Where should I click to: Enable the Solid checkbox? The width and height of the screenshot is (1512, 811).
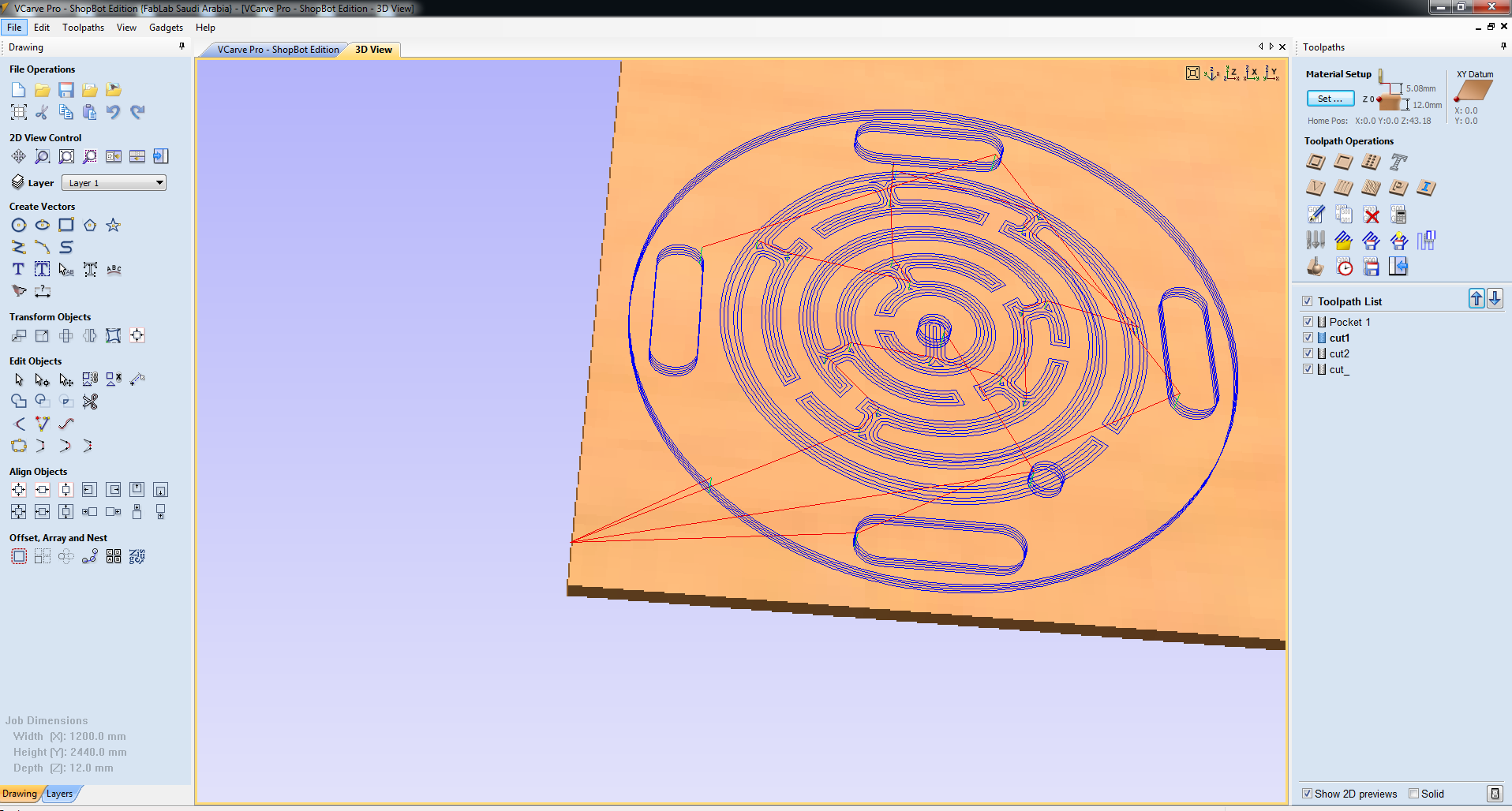tap(1412, 794)
